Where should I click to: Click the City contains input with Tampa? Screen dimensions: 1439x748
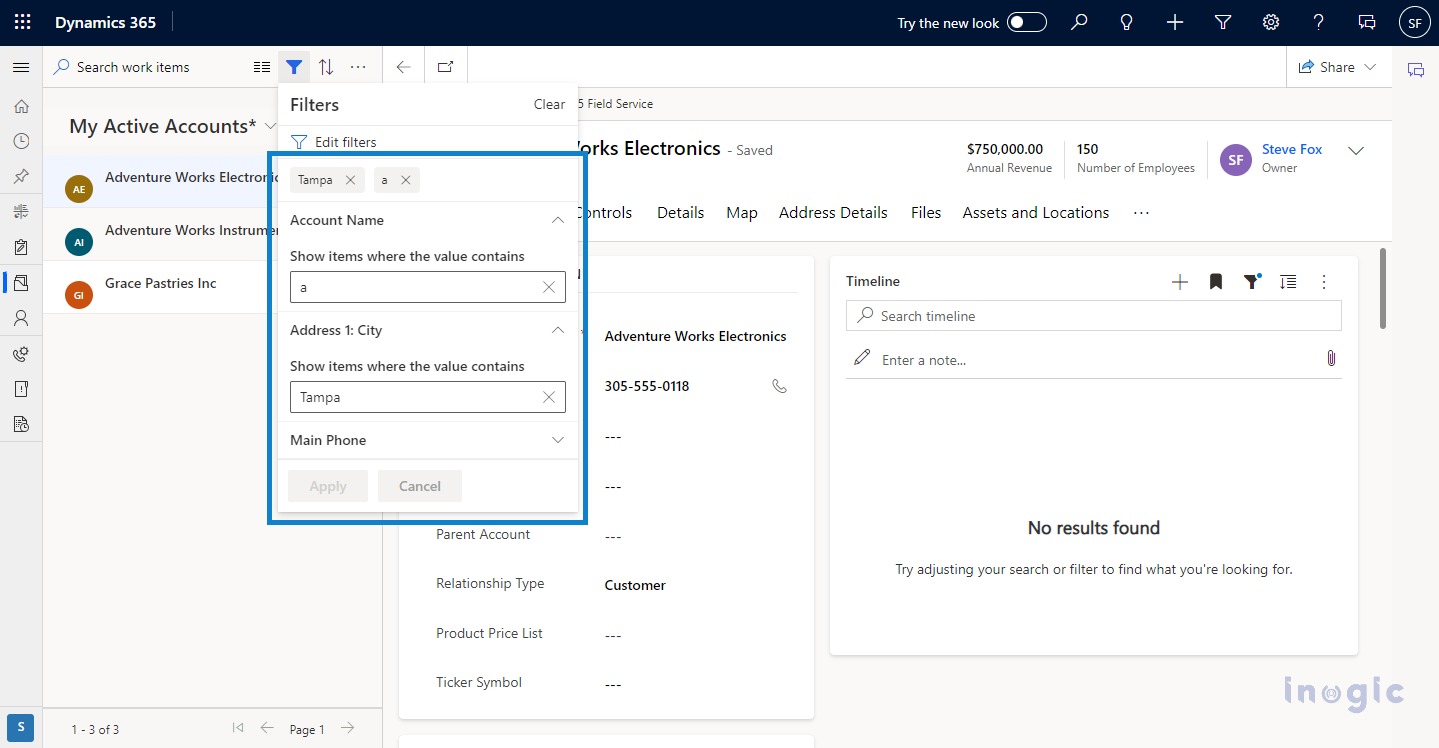click(x=428, y=397)
